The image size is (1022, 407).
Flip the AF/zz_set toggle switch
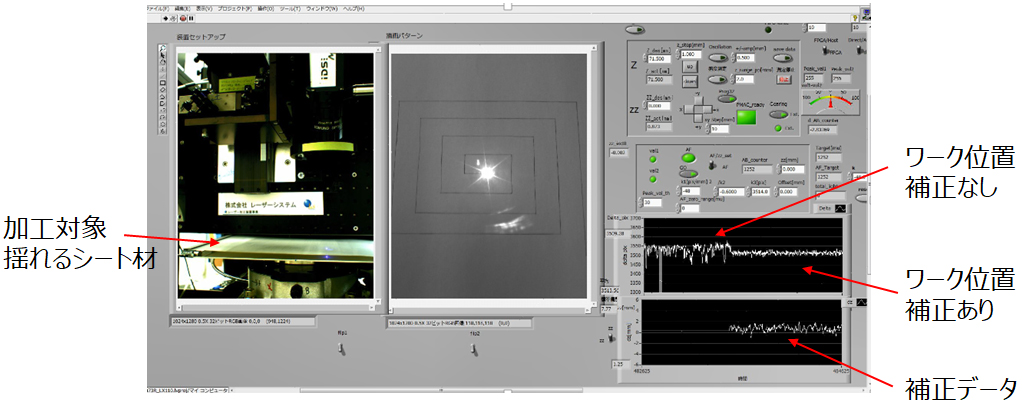point(710,166)
